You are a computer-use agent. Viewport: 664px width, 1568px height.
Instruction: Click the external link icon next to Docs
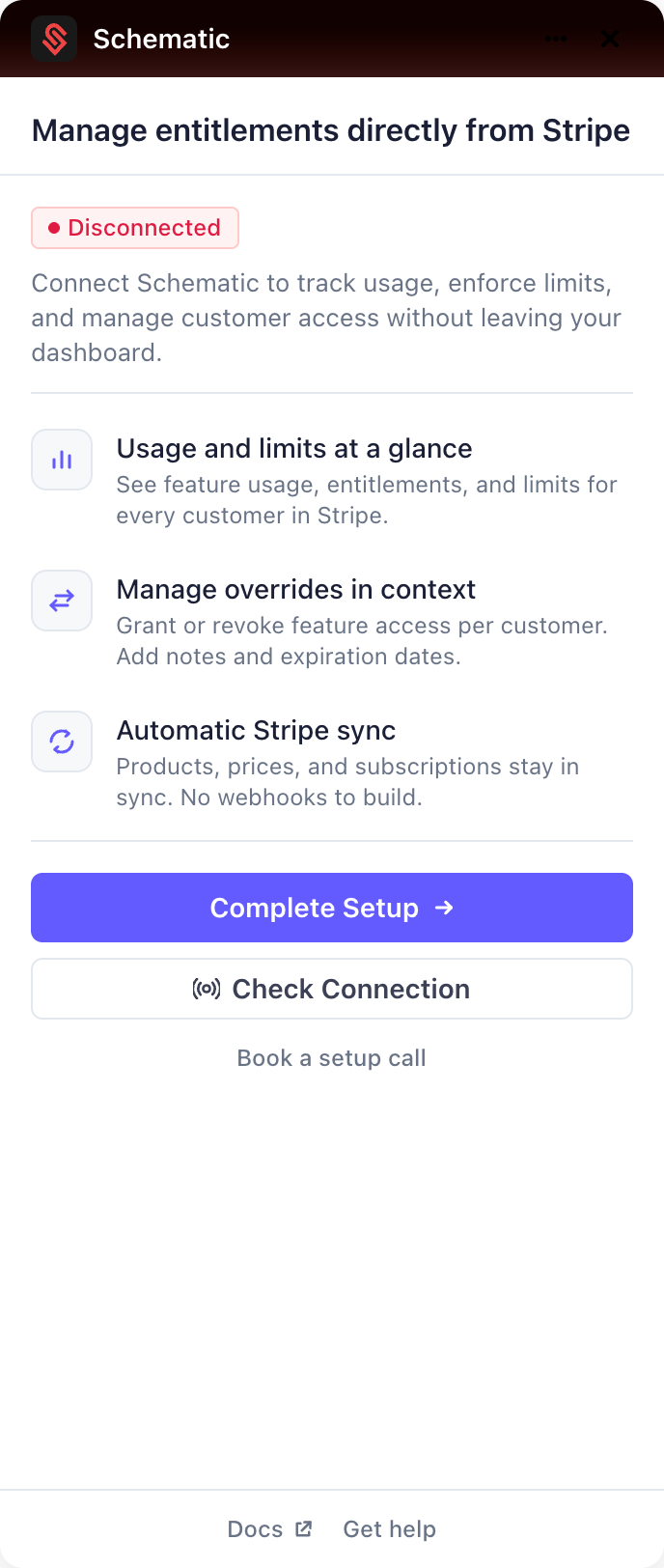pos(305,1528)
